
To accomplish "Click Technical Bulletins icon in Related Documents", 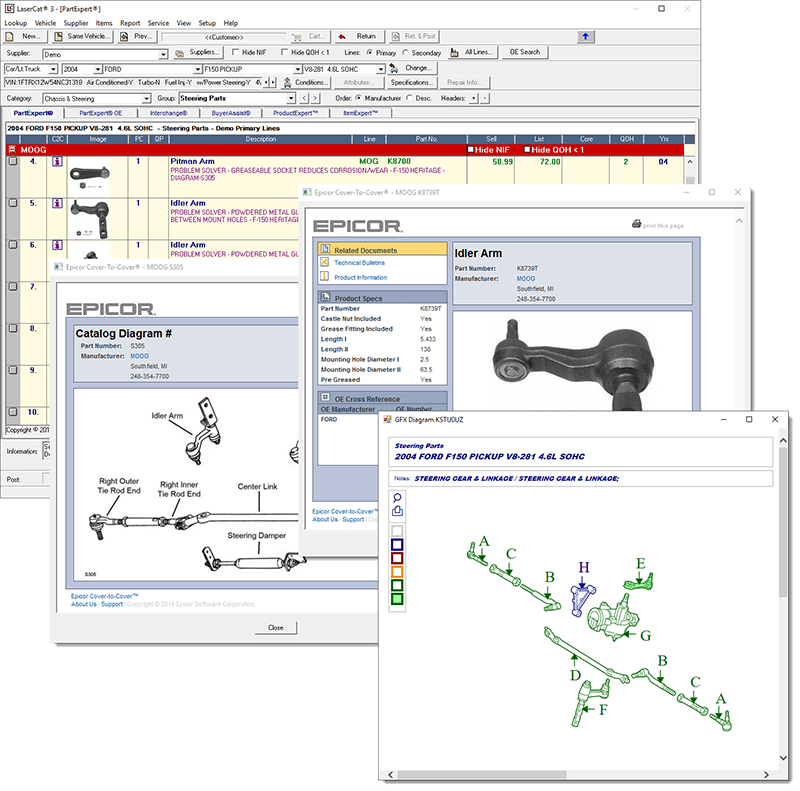I will [324, 262].
